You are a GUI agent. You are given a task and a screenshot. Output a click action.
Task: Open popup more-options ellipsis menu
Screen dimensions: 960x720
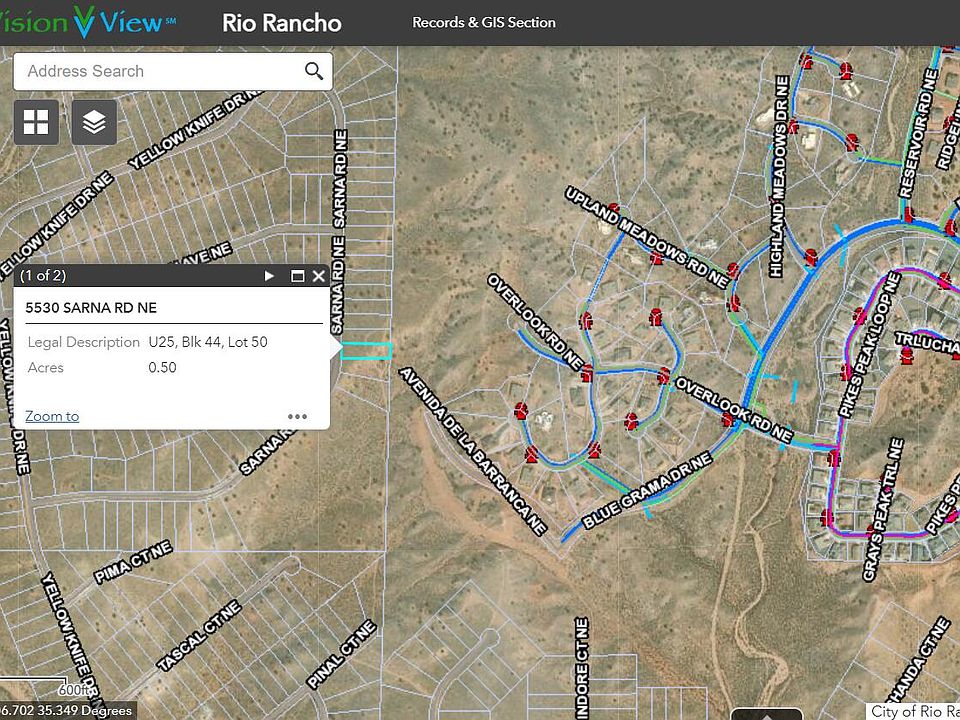pos(298,417)
